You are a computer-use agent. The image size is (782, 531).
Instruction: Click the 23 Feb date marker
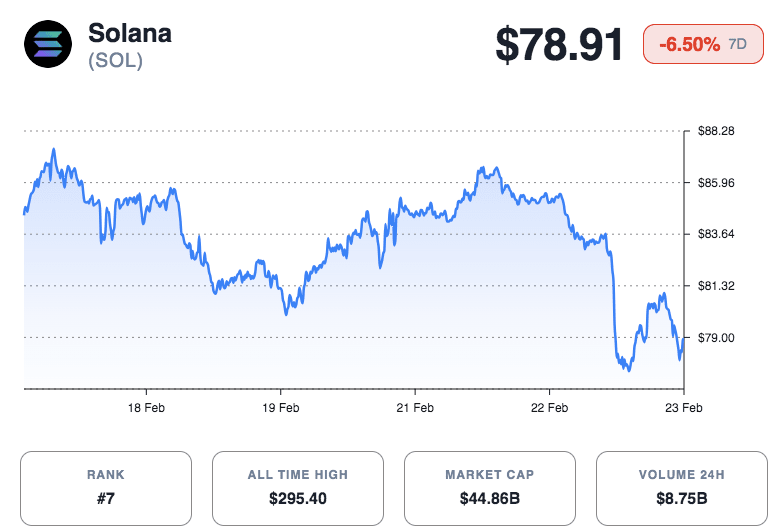pos(682,408)
